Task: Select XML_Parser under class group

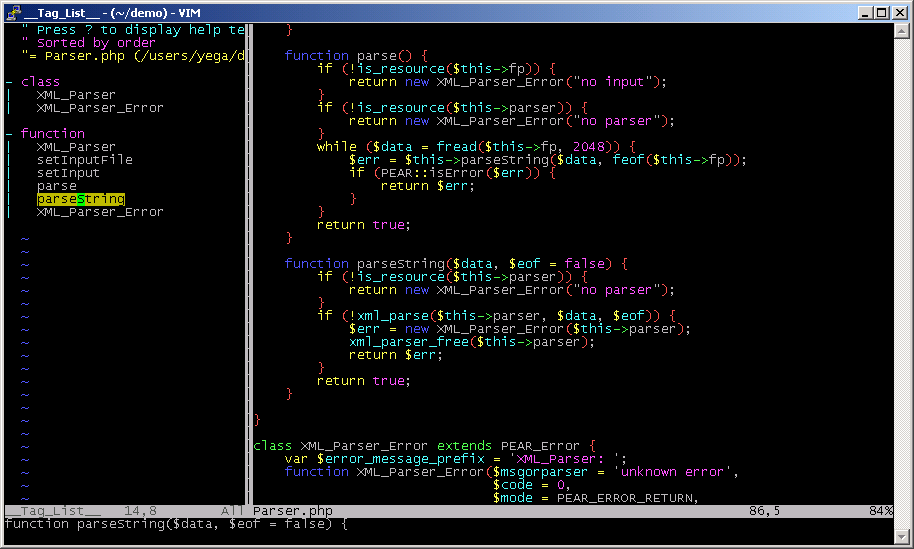Action: (76, 95)
